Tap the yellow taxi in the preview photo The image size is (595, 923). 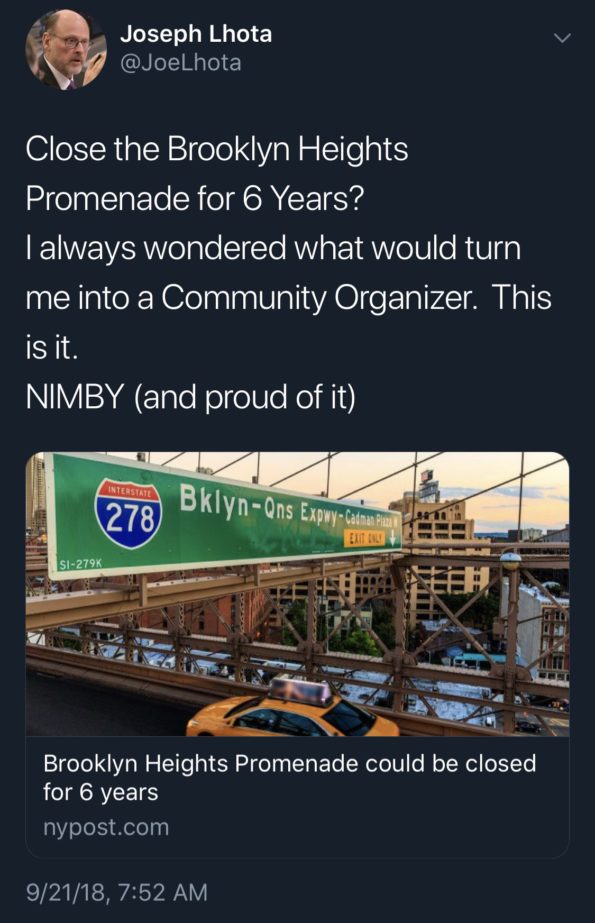292,709
